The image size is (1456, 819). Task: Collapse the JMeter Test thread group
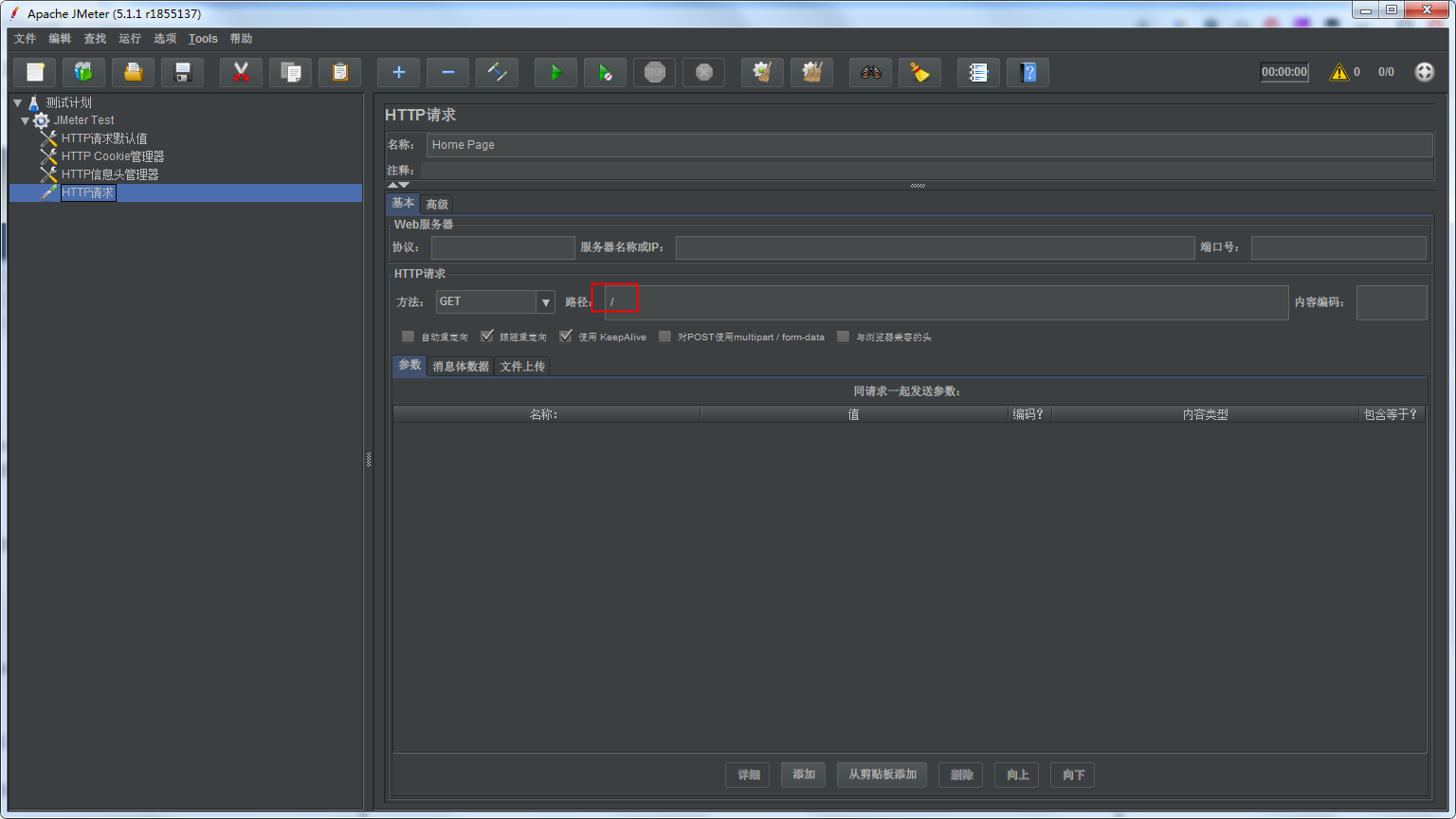pos(26,120)
